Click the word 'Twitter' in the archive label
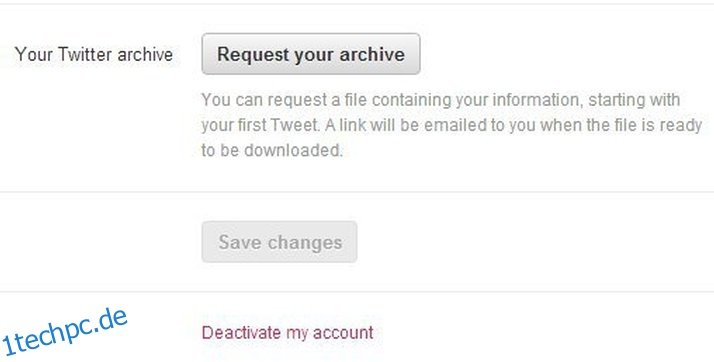The height and width of the screenshot is (362, 714). pyautogui.click(x=85, y=55)
